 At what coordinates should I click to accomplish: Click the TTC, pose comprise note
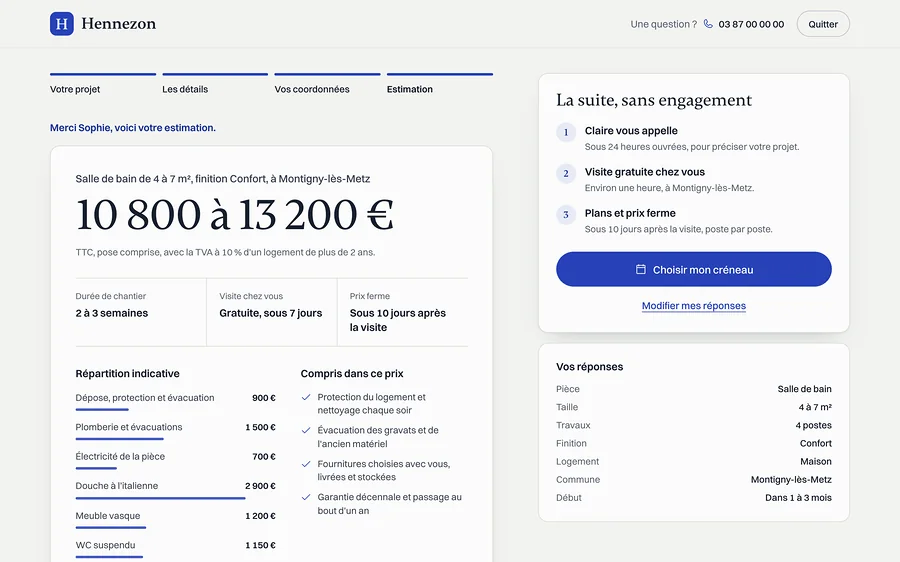pos(225,252)
